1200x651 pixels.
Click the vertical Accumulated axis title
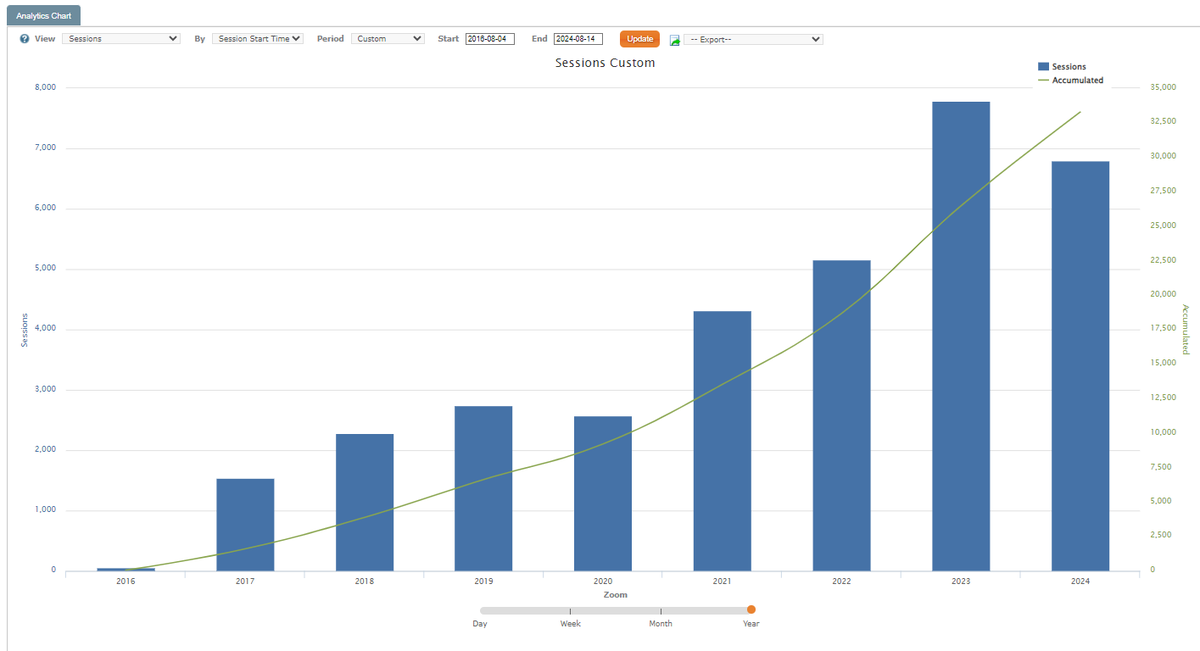tap(1186, 329)
